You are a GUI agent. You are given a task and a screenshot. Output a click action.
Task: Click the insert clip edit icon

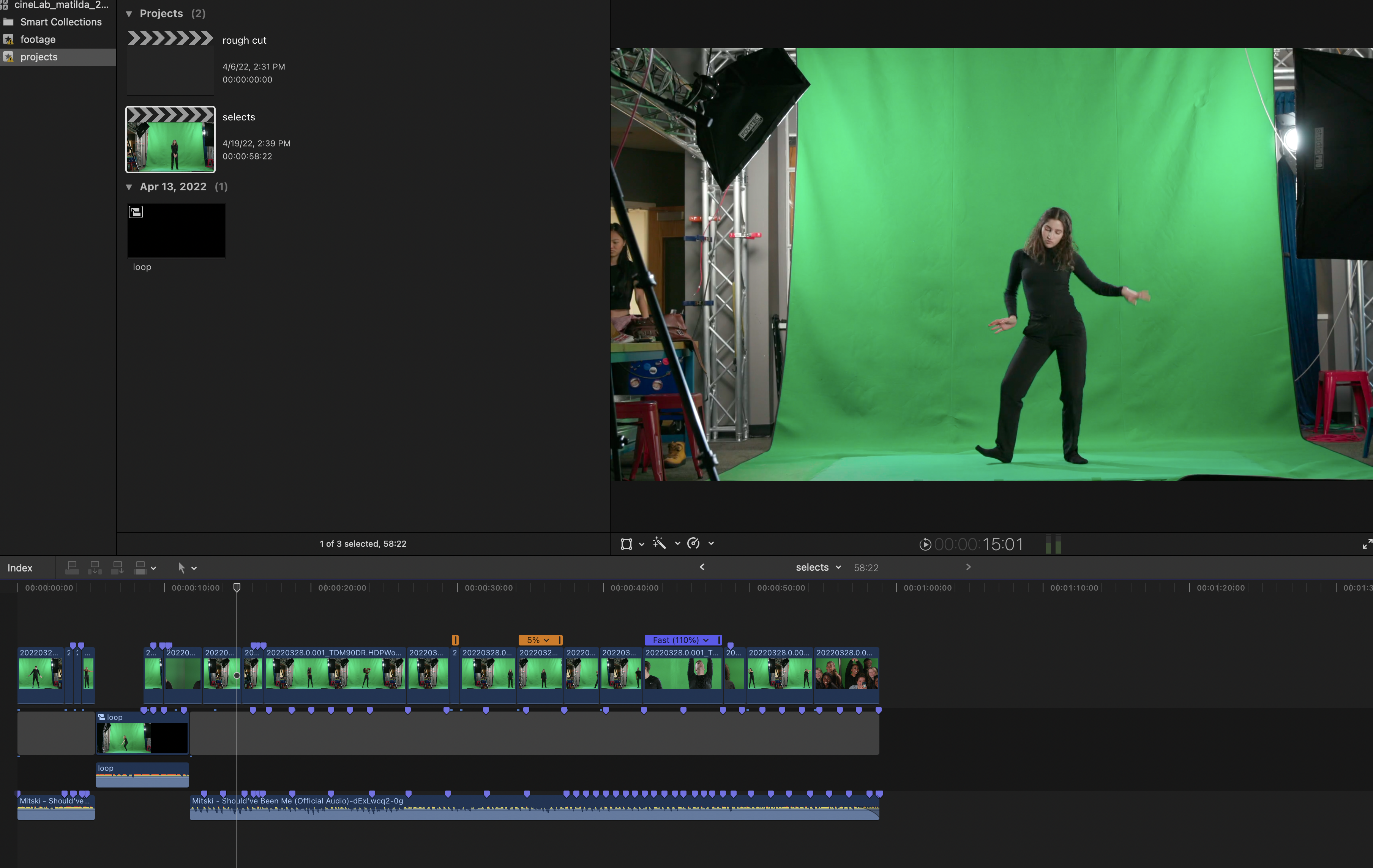coord(95,567)
